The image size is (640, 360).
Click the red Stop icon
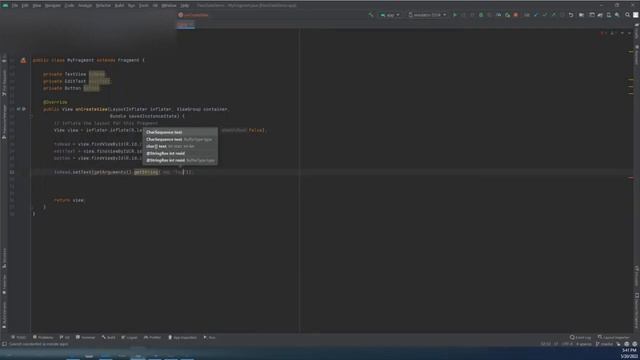coord(516,15)
